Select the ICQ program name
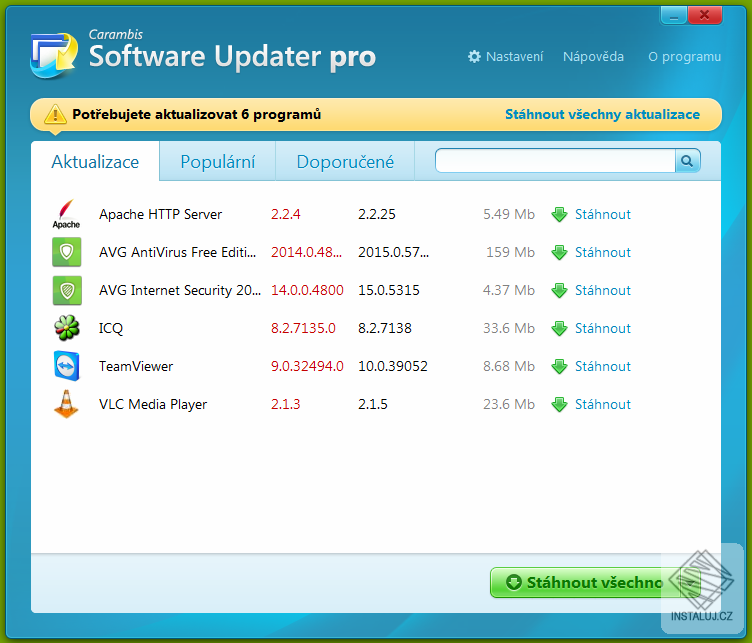 111,328
